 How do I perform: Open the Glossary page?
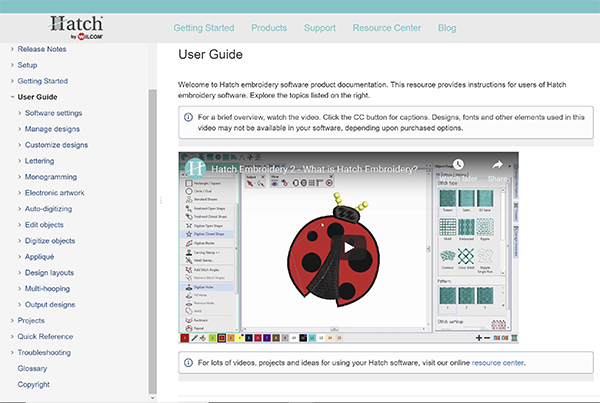tap(32, 369)
